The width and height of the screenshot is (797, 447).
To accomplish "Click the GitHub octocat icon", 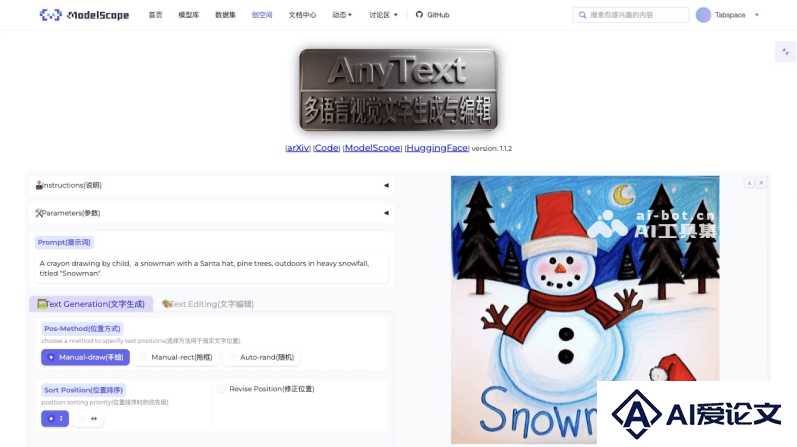I will (419, 15).
